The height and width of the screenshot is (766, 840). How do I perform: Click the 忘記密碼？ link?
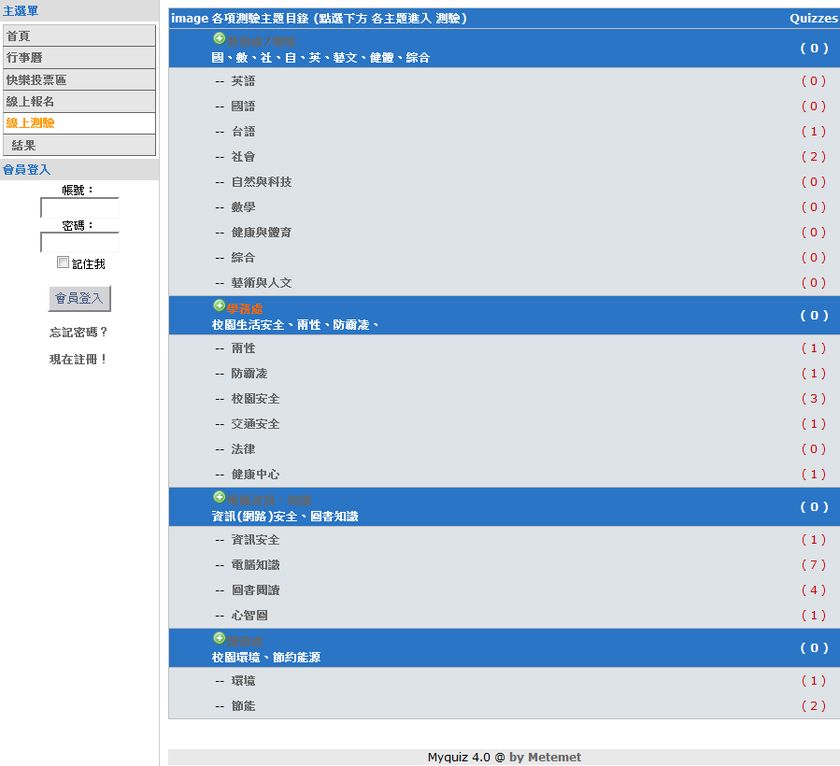click(x=79, y=332)
